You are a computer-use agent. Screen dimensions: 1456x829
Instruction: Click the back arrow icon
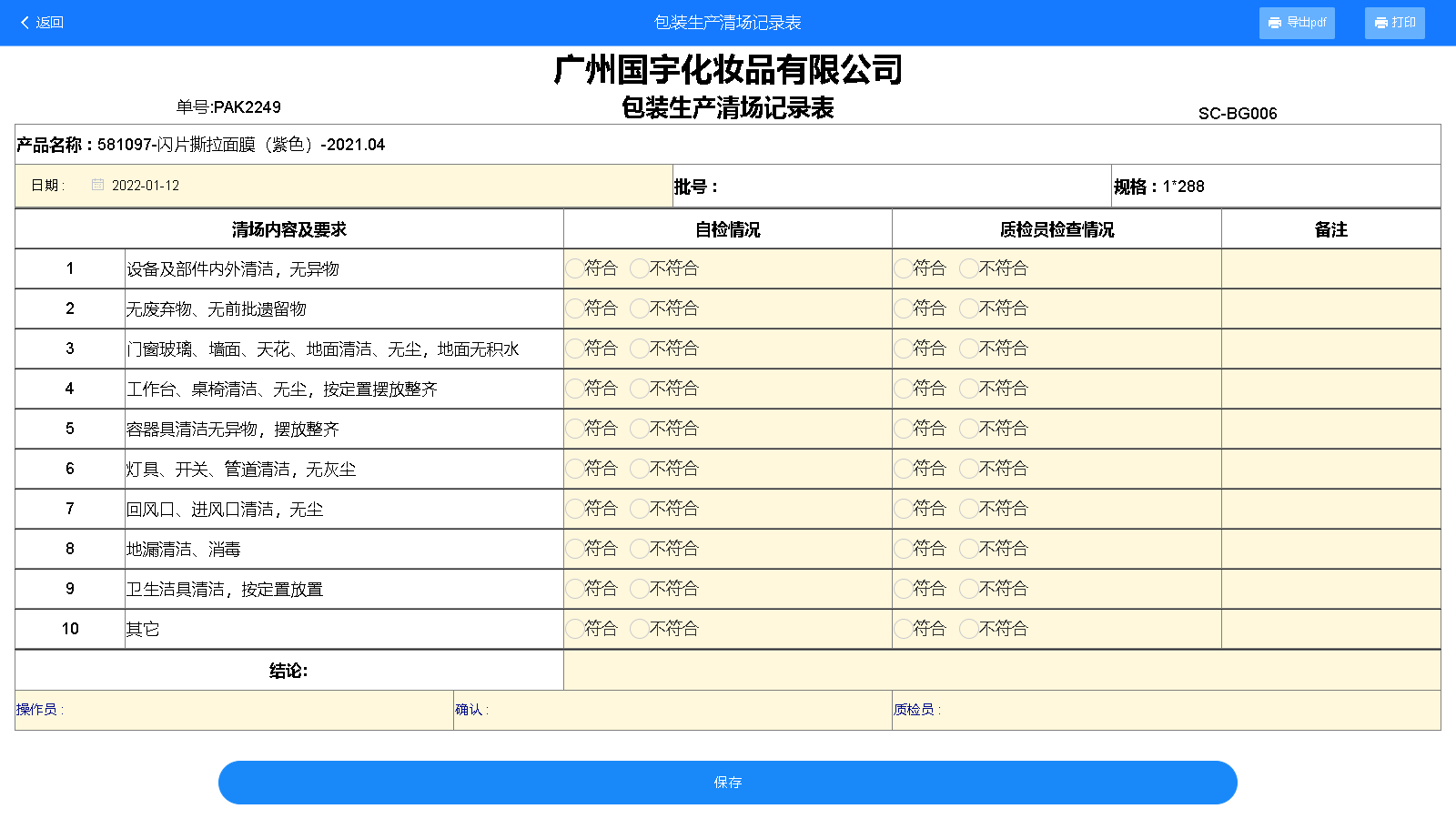[25, 23]
